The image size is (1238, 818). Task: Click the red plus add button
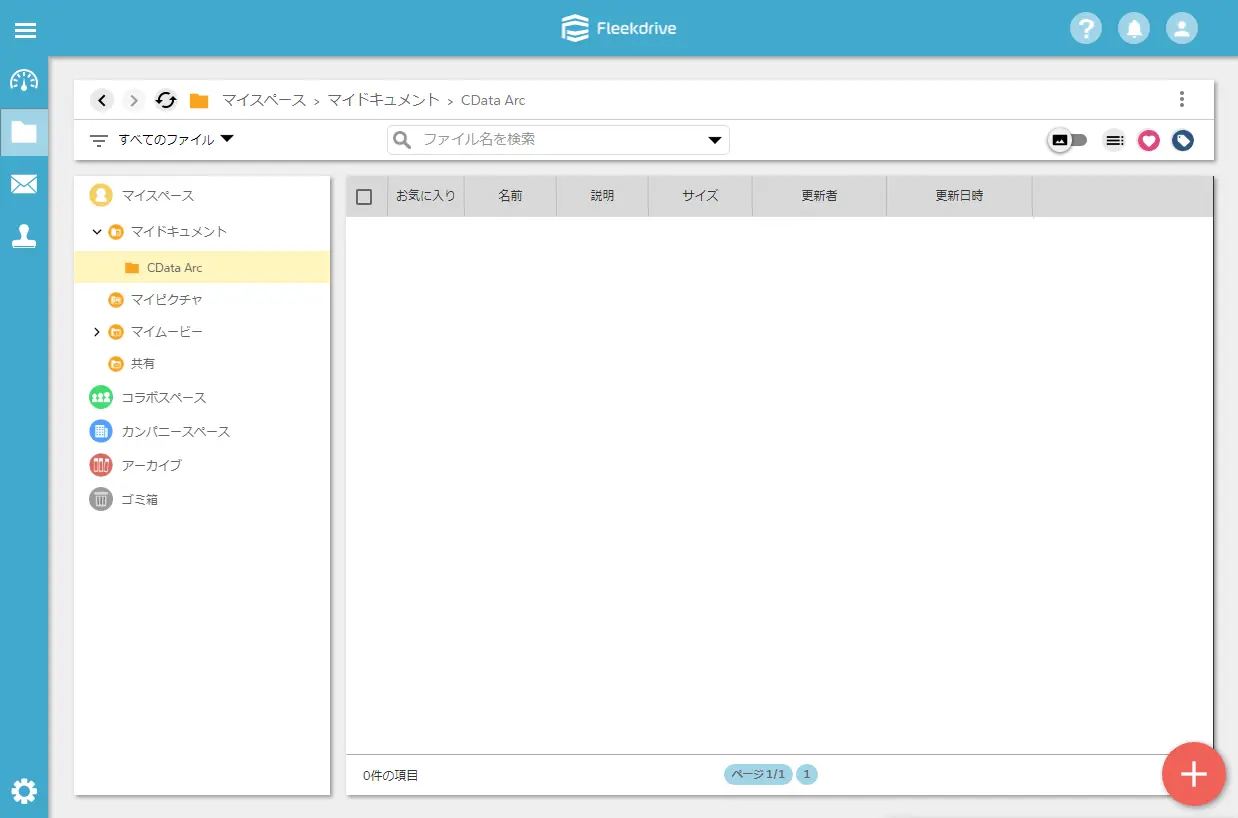[1194, 774]
